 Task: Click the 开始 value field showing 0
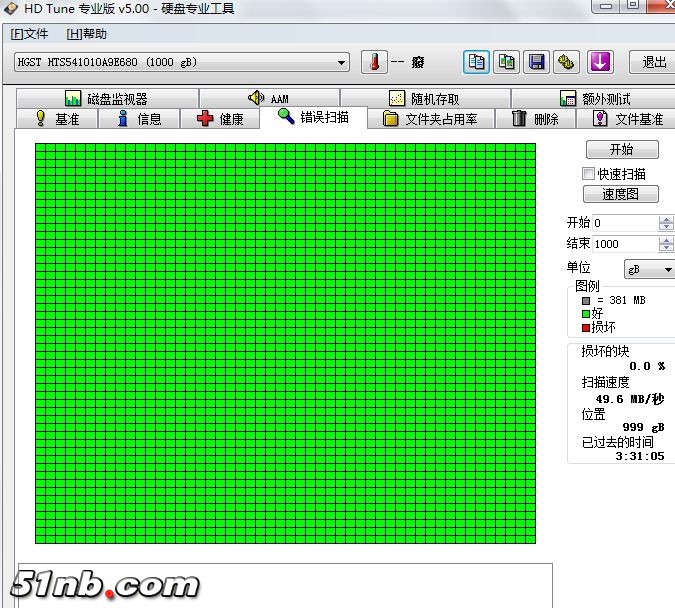click(x=625, y=223)
